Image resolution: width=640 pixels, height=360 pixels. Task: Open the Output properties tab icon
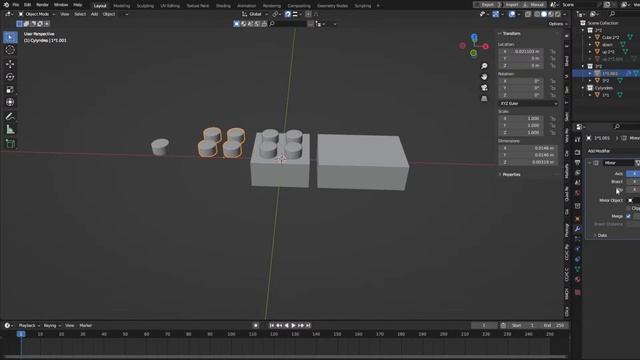578,162
